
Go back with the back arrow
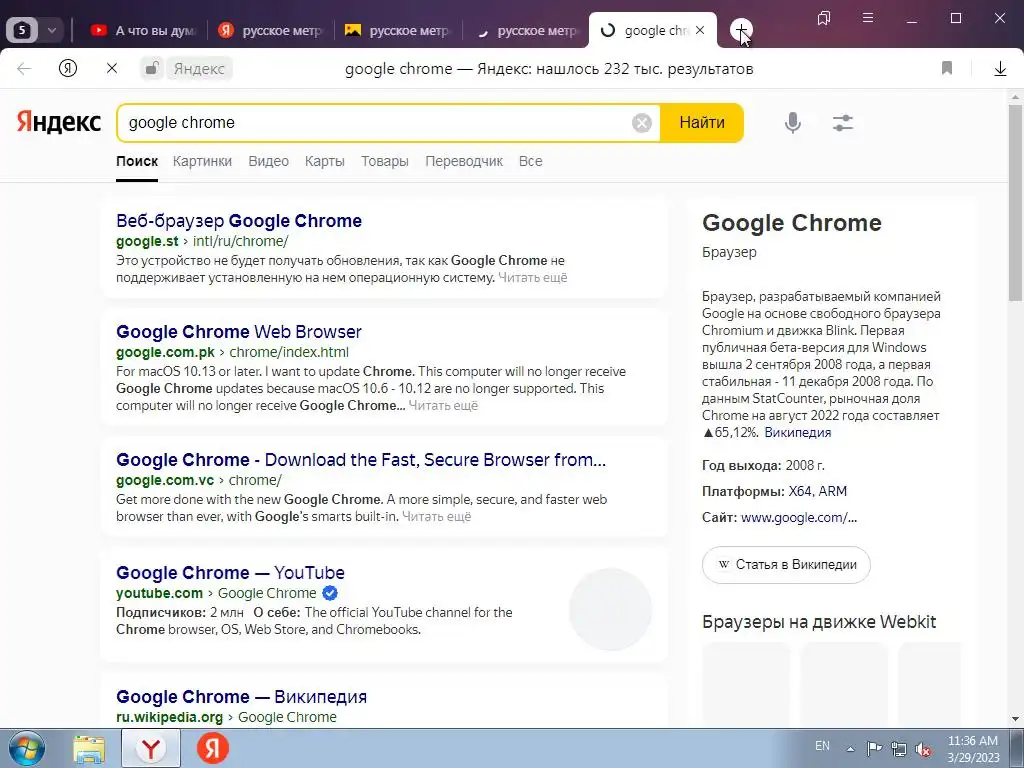tap(24, 68)
